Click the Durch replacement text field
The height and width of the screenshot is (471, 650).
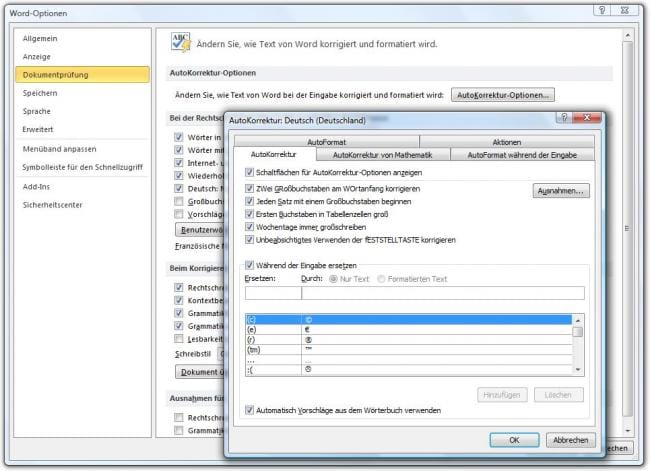click(x=443, y=293)
